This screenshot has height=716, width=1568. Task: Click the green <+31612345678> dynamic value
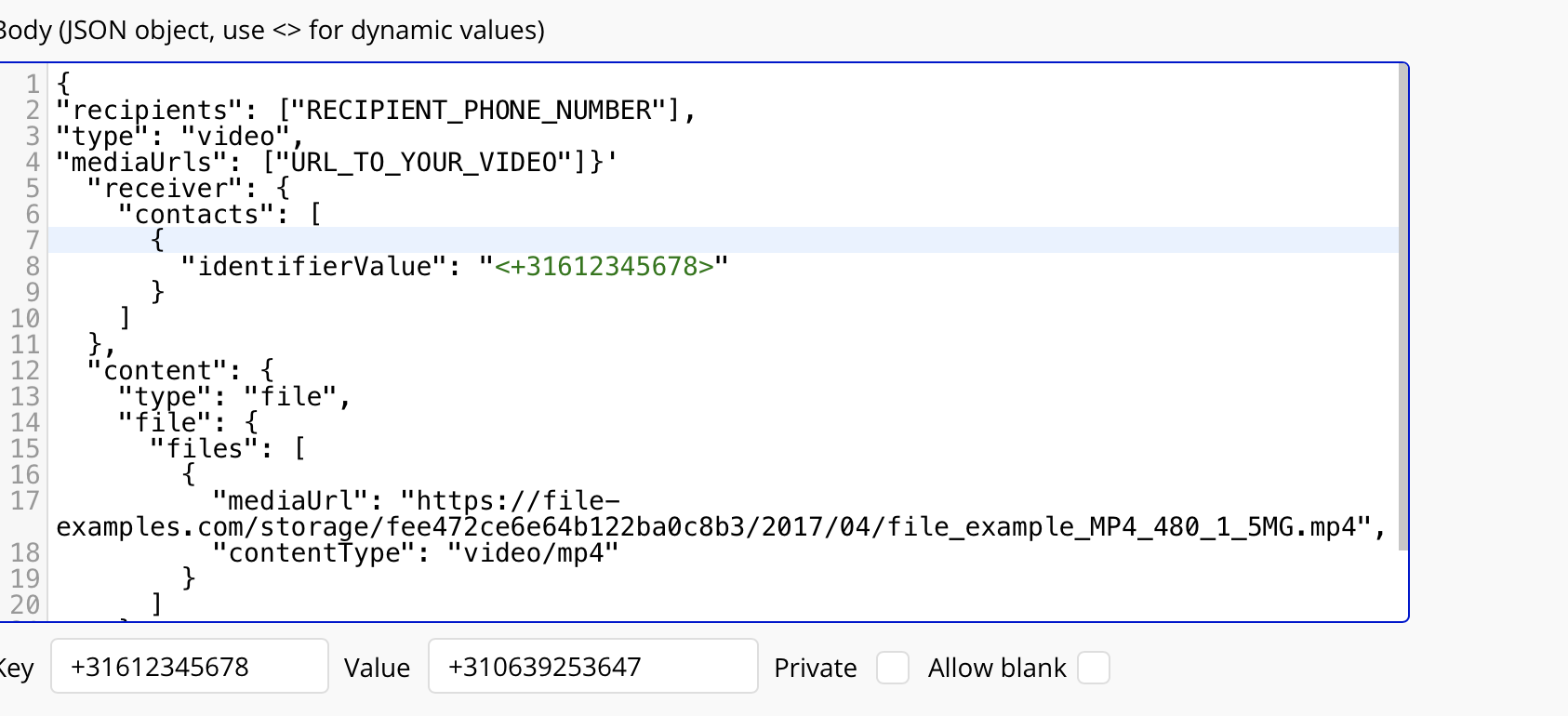click(605, 267)
